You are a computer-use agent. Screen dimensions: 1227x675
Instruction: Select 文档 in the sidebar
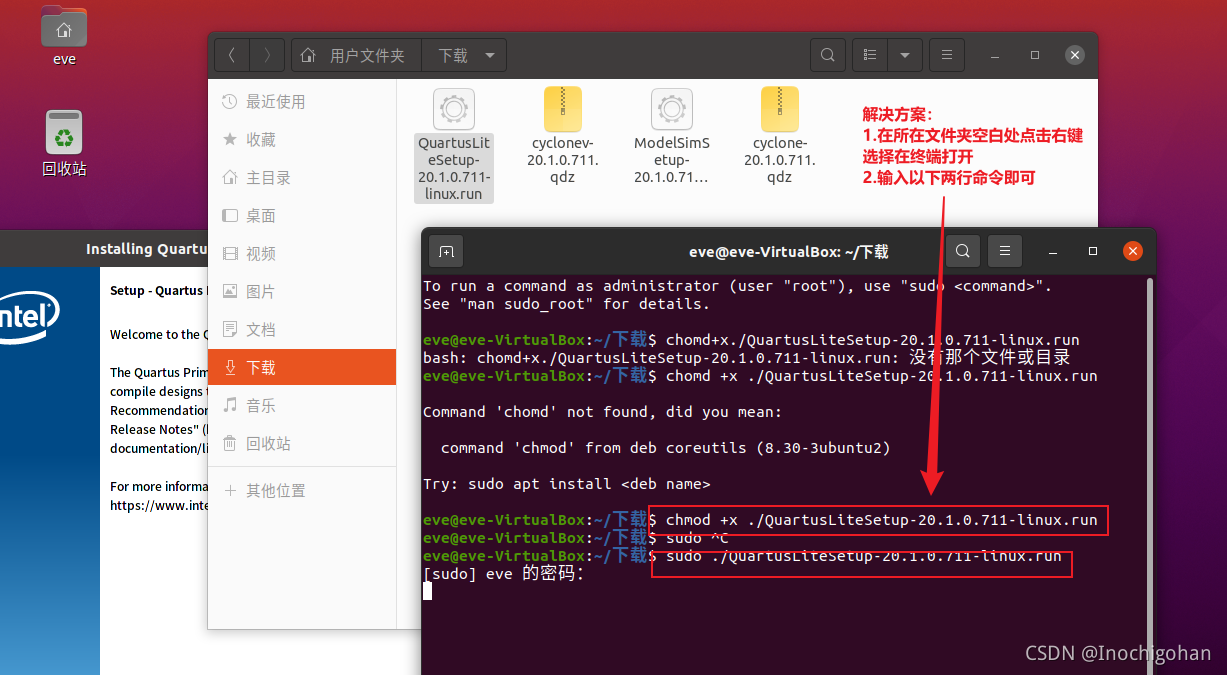click(302, 330)
